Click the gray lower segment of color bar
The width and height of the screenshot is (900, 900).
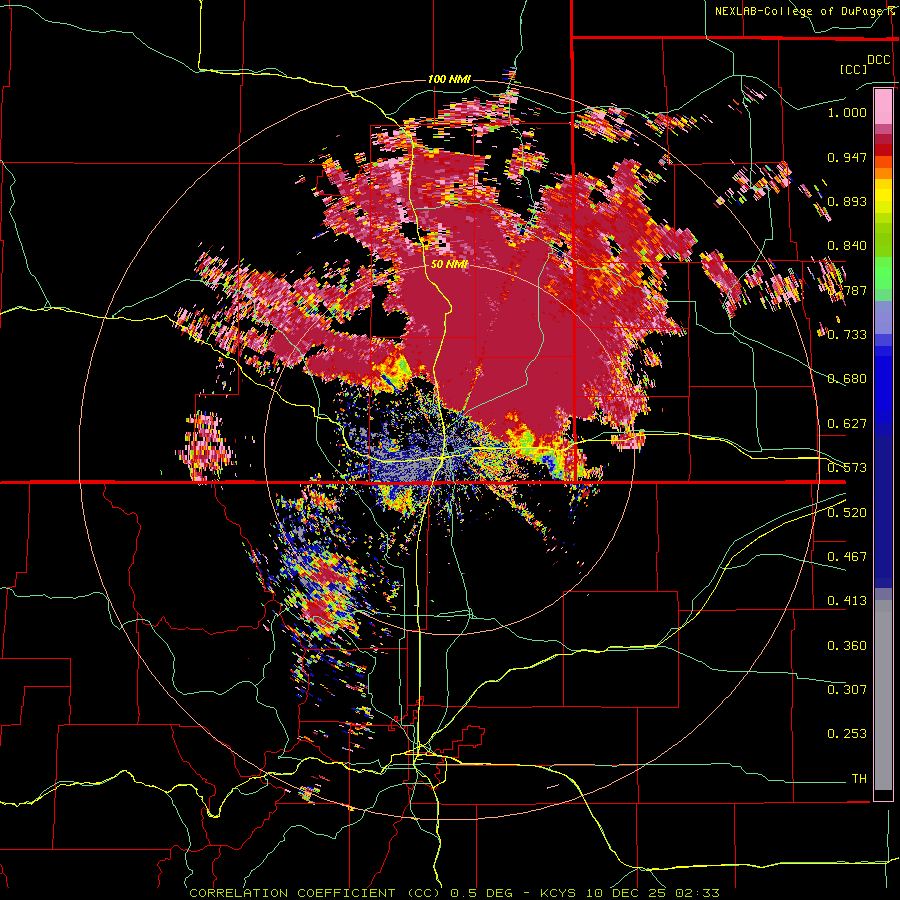click(x=883, y=695)
